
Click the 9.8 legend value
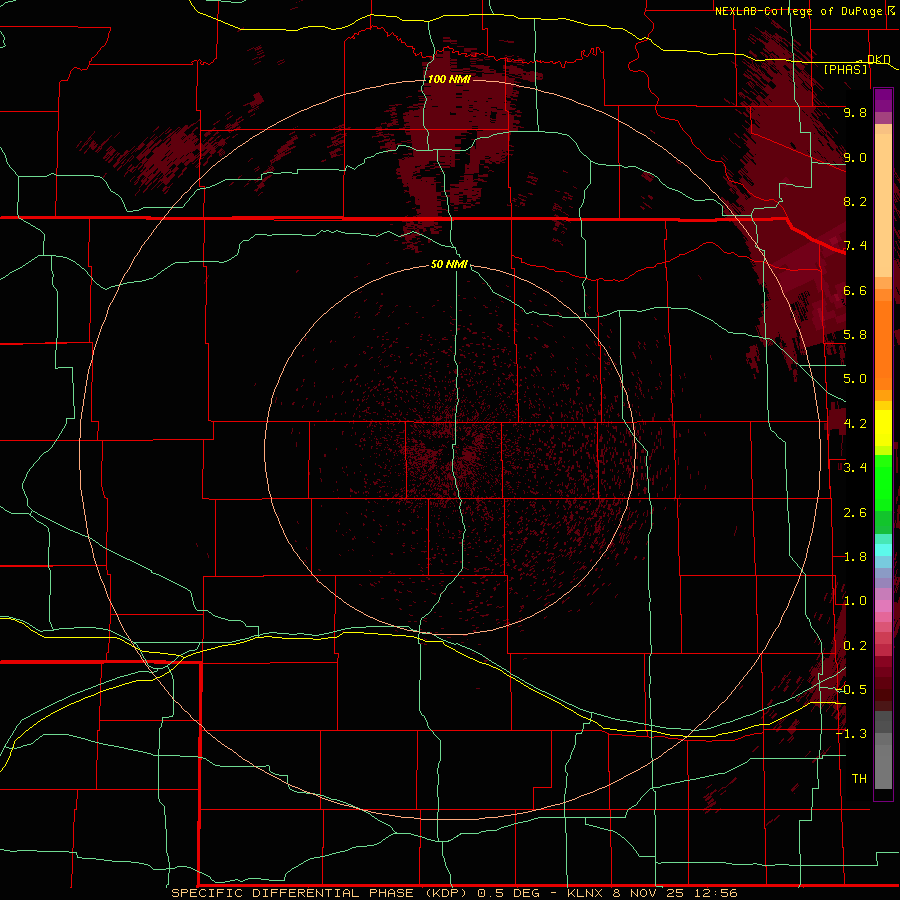point(855,112)
